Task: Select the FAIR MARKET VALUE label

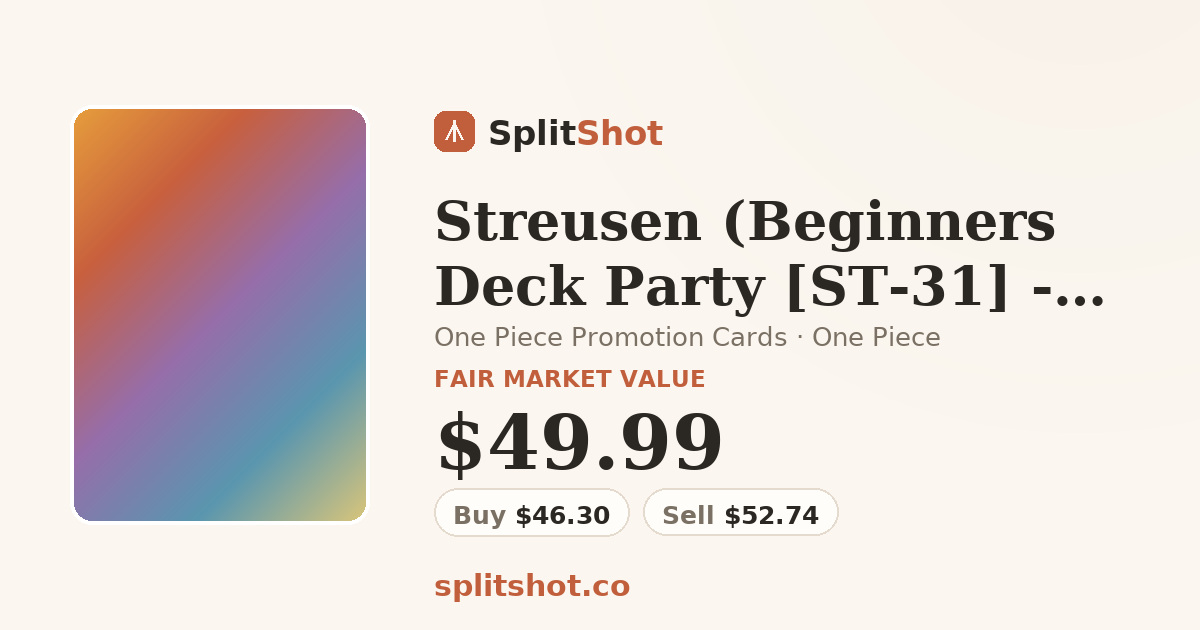Action: click(570, 379)
